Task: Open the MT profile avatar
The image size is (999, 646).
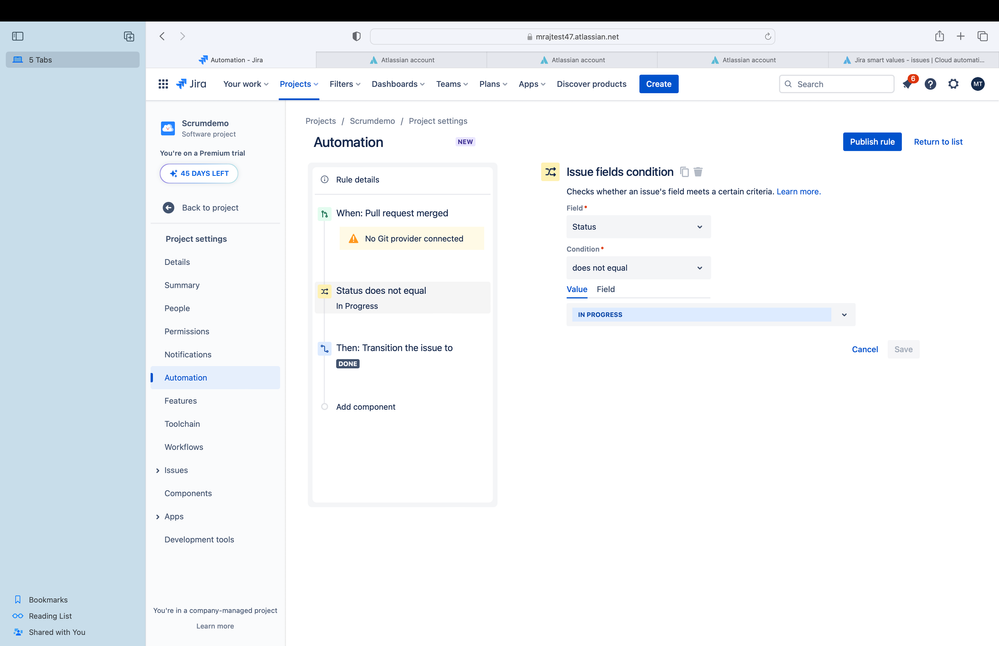Action: click(x=977, y=84)
